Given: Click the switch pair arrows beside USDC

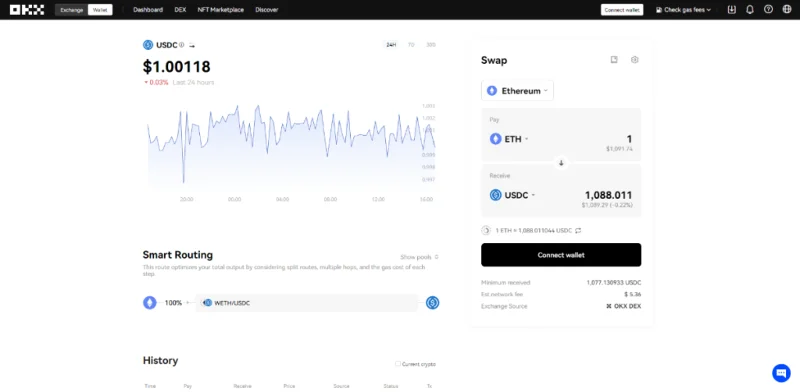Looking at the screenshot, I should pos(192,45).
